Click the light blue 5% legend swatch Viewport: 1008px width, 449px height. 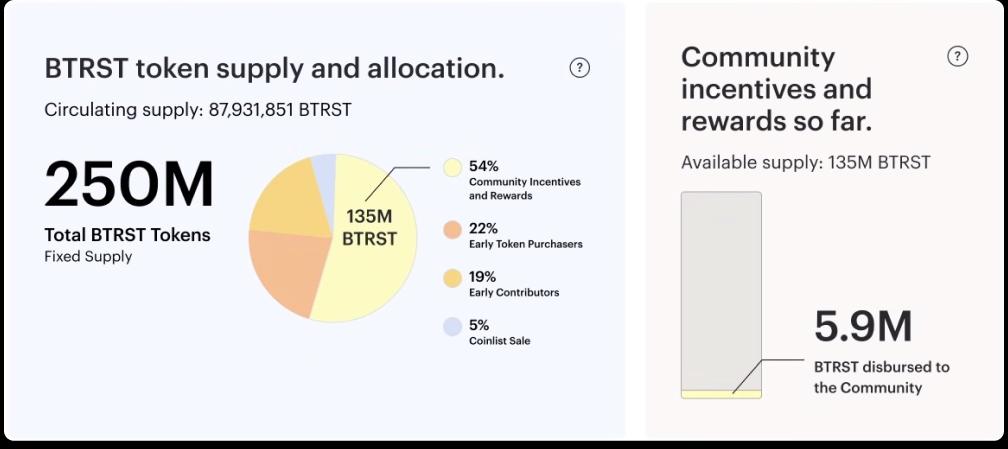(452, 326)
